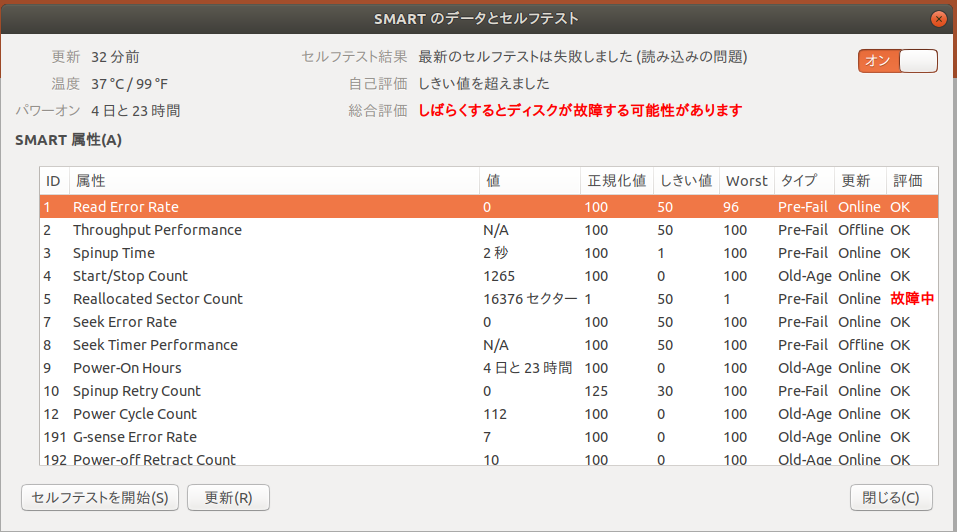Select the Read Error Rate row

[489, 207]
